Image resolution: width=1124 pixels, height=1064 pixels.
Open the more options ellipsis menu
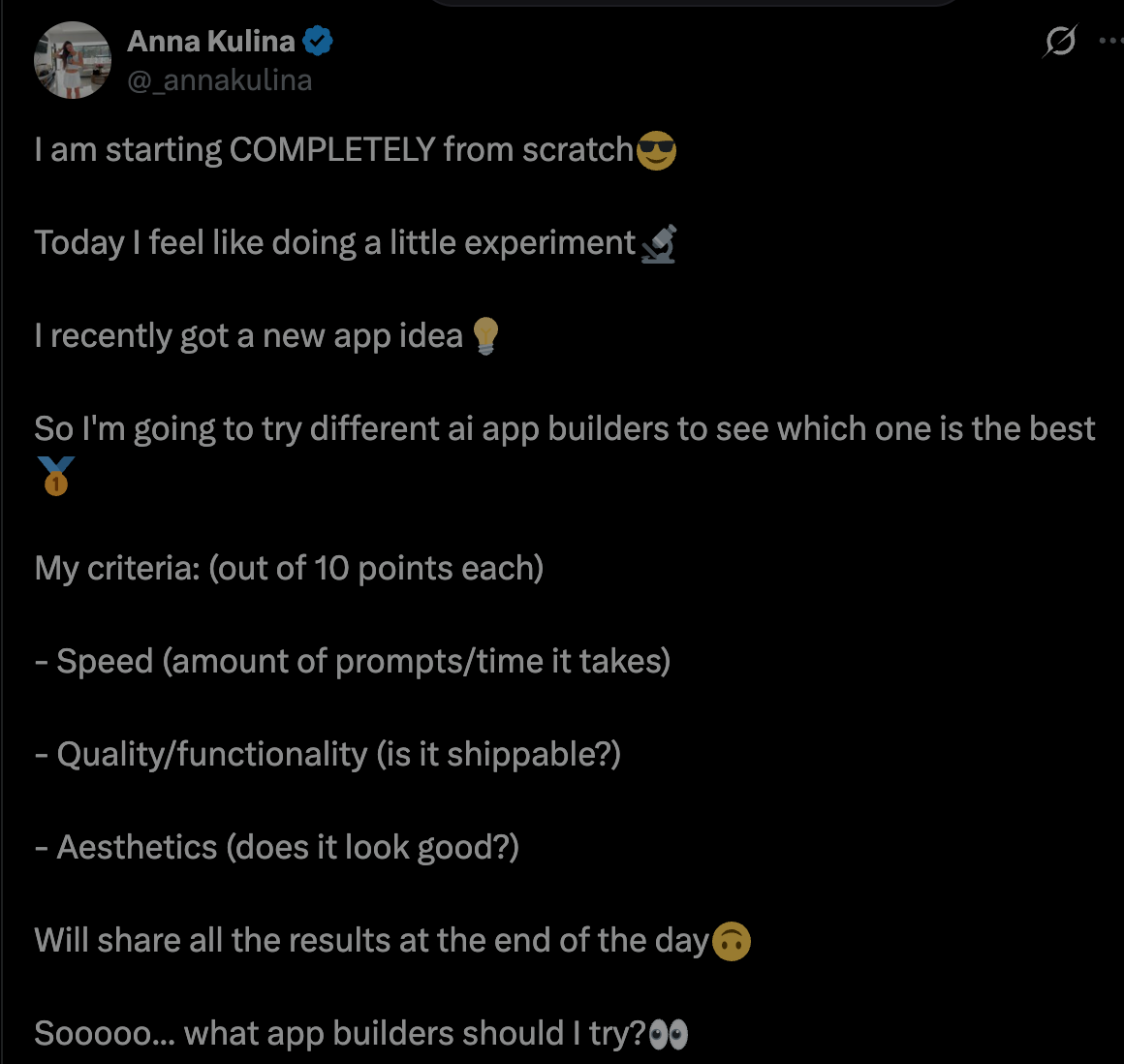click(1110, 42)
